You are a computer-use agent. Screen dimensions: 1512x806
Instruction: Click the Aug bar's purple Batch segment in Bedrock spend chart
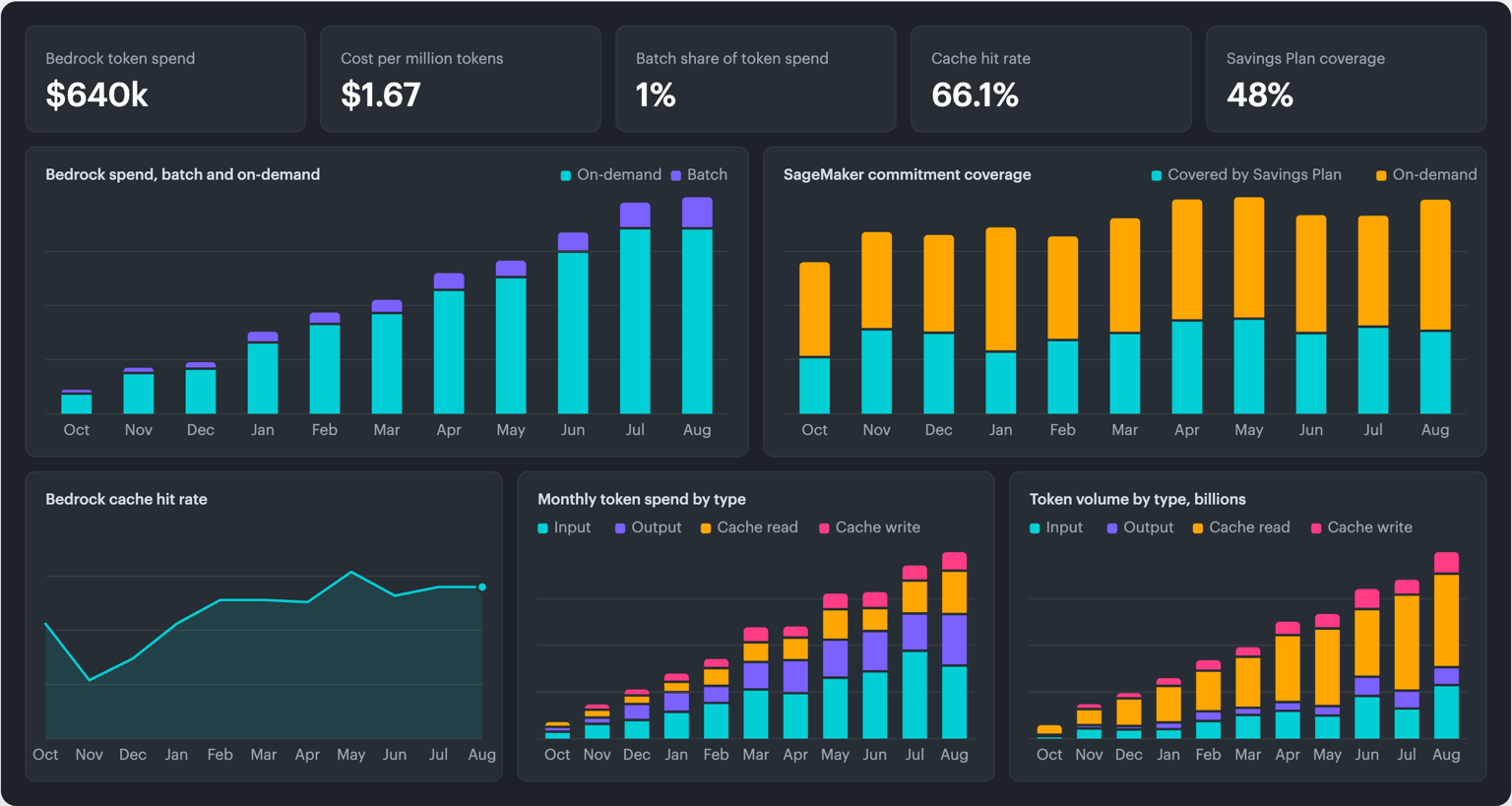coord(697,213)
